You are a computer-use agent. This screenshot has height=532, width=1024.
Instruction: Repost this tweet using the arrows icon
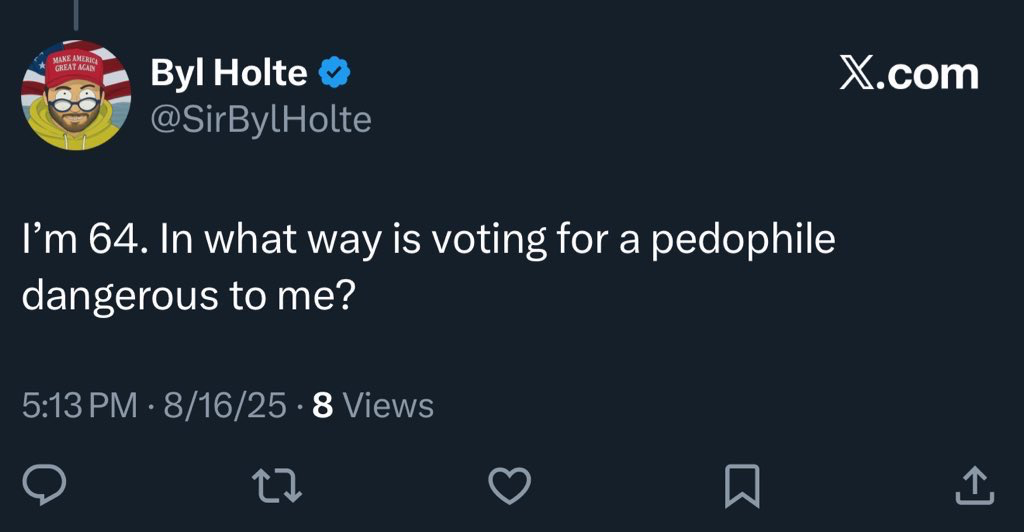pos(279,485)
